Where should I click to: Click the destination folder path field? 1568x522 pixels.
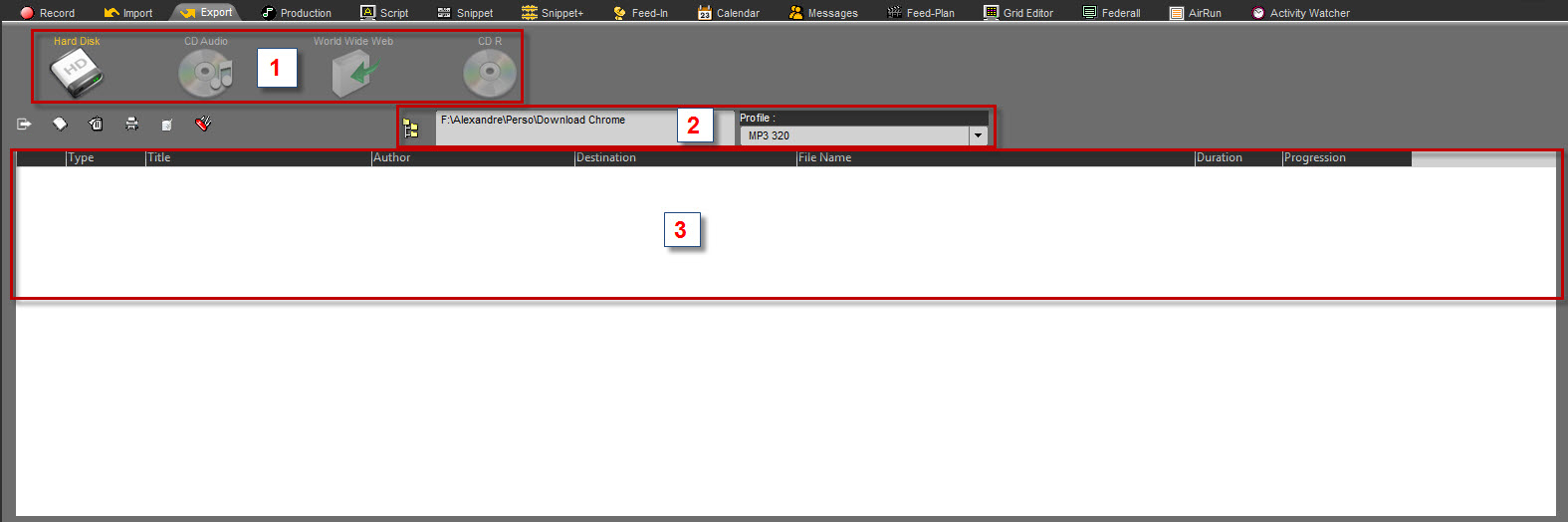(554, 121)
